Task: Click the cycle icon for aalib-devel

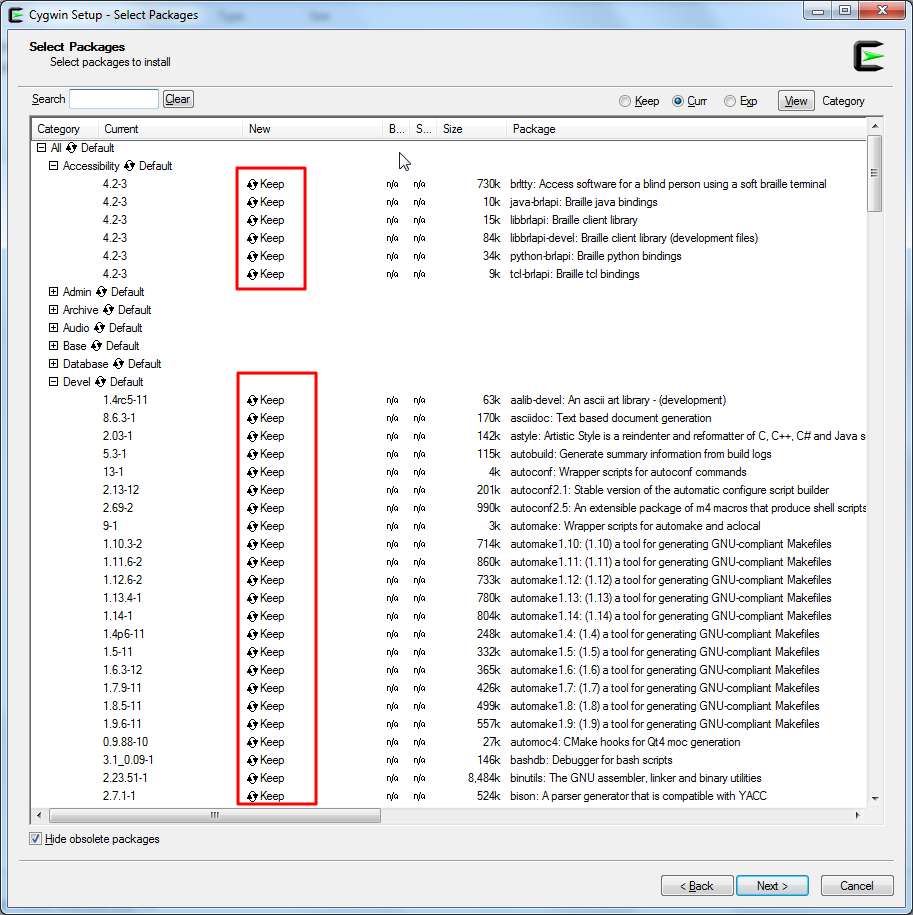Action: click(252, 400)
